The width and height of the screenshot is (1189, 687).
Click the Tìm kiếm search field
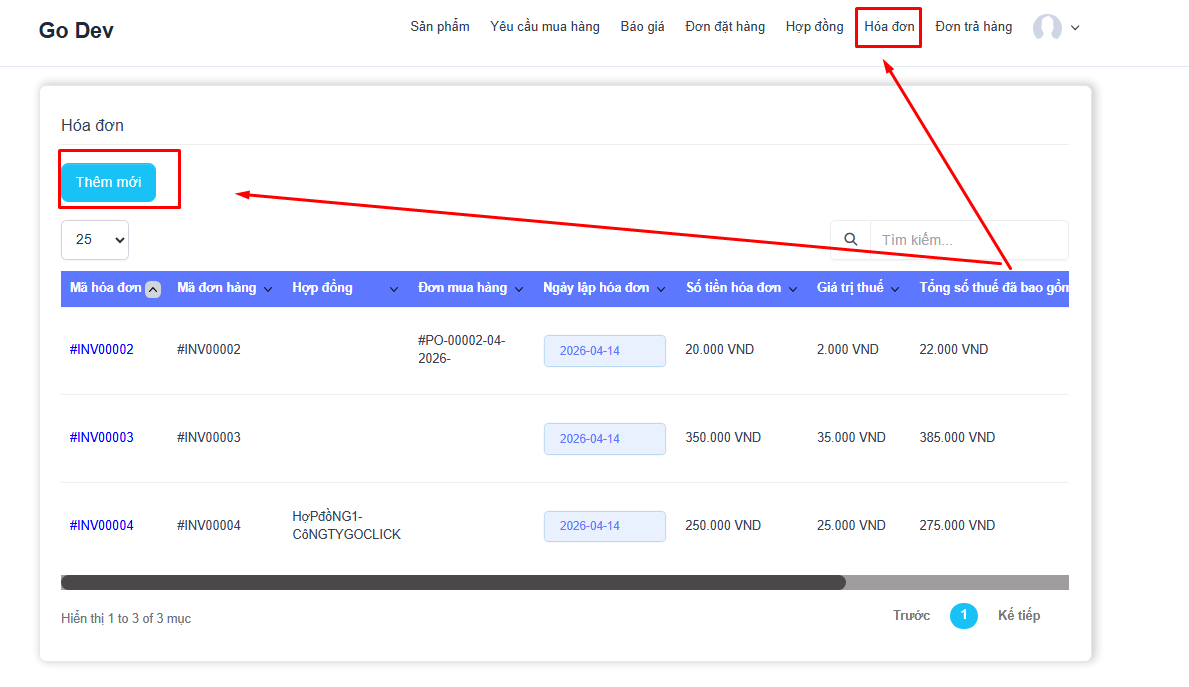point(967,240)
